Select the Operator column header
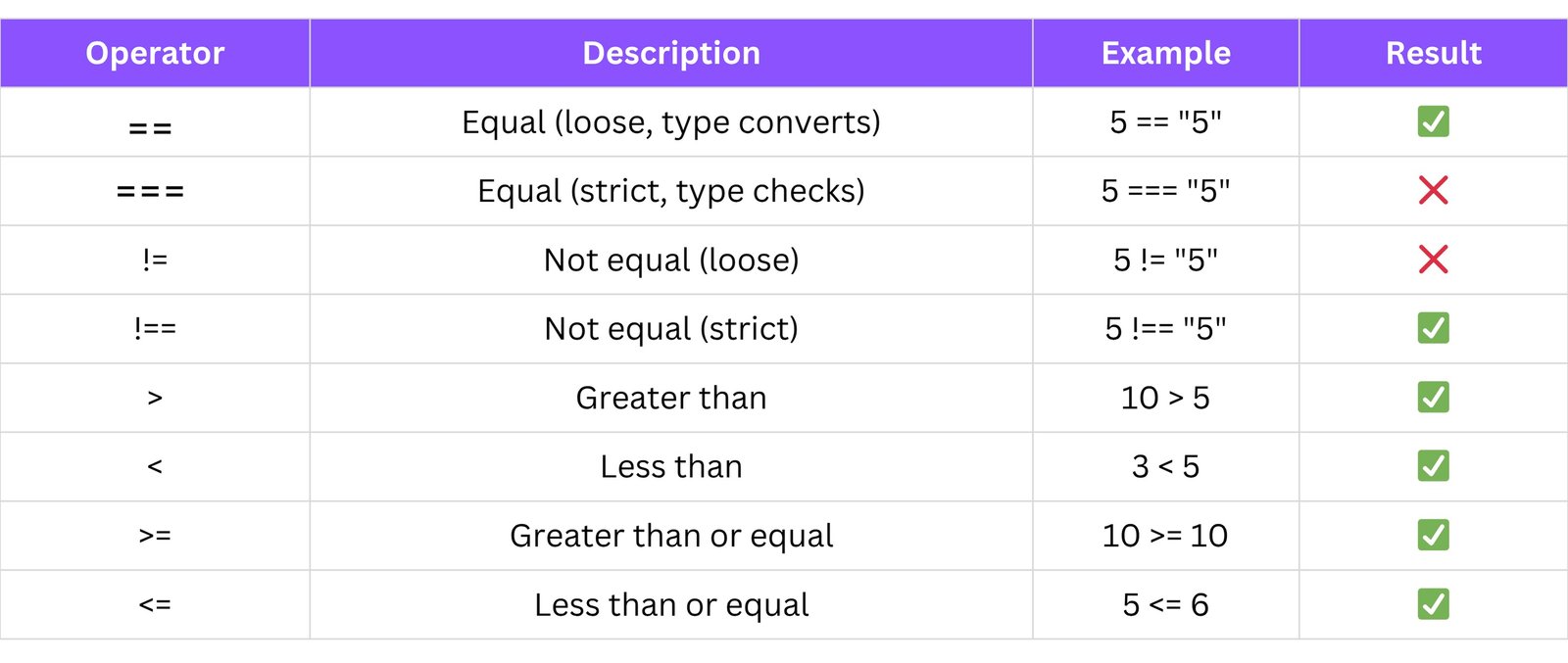The height and width of the screenshot is (663, 1568). (155, 53)
